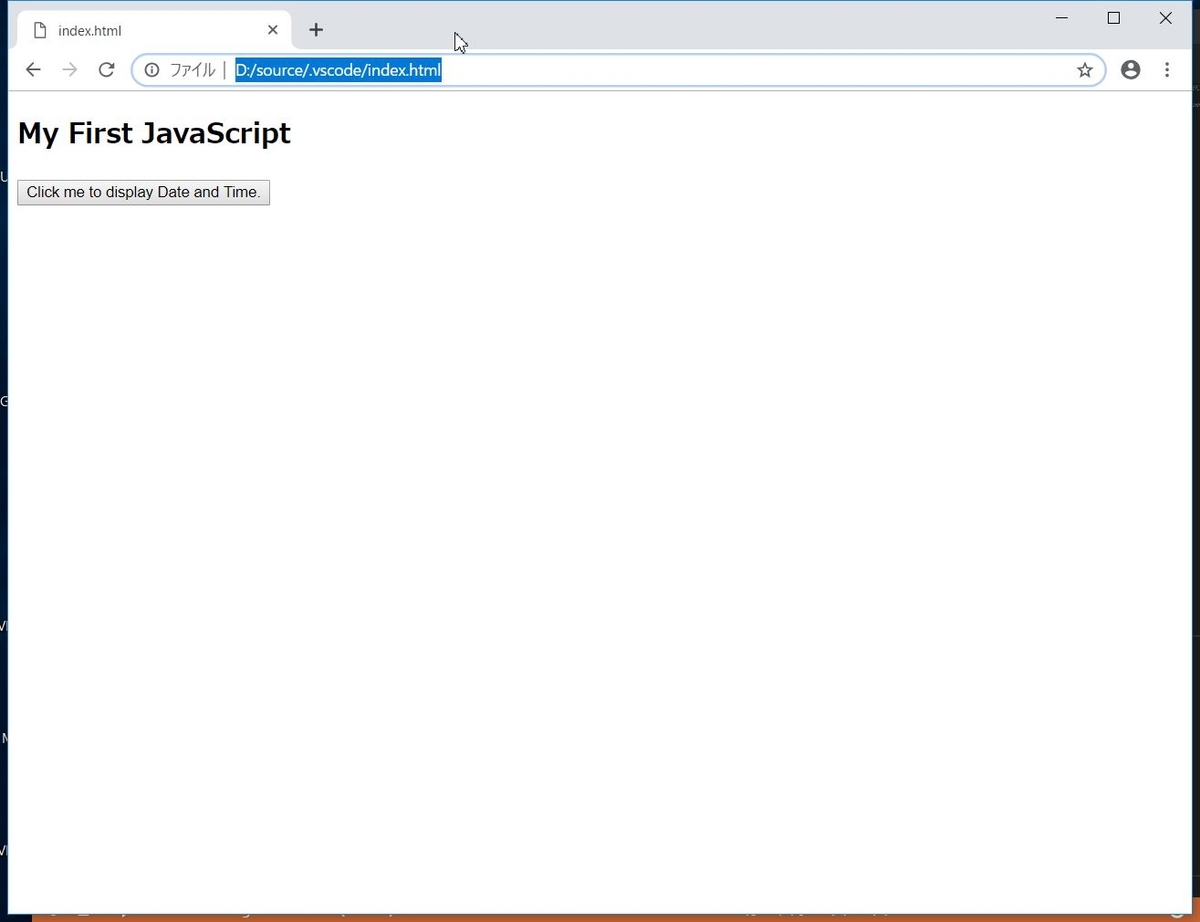Select the index.html tab
Image resolution: width=1200 pixels, height=922 pixels.
point(155,30)
